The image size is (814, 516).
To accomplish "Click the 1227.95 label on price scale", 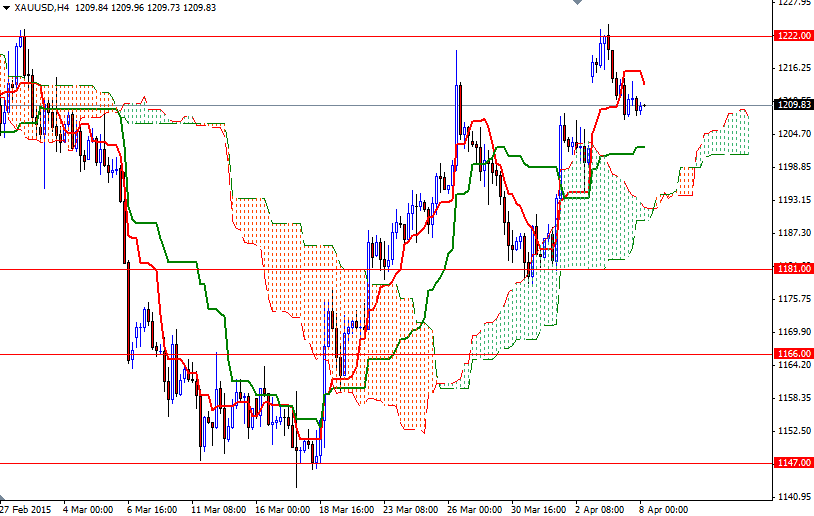I will tap(792, 3).
